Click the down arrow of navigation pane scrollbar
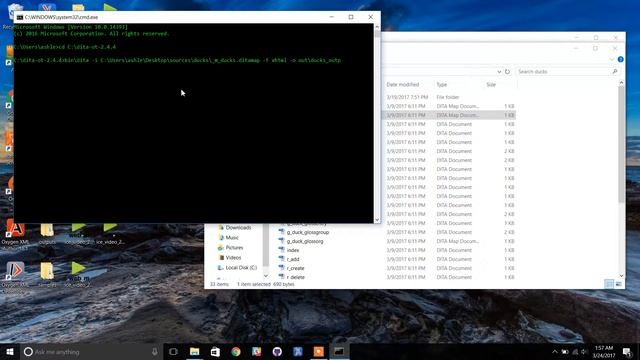The height and width of the screenshot is (360, 640). pos(266,276)
